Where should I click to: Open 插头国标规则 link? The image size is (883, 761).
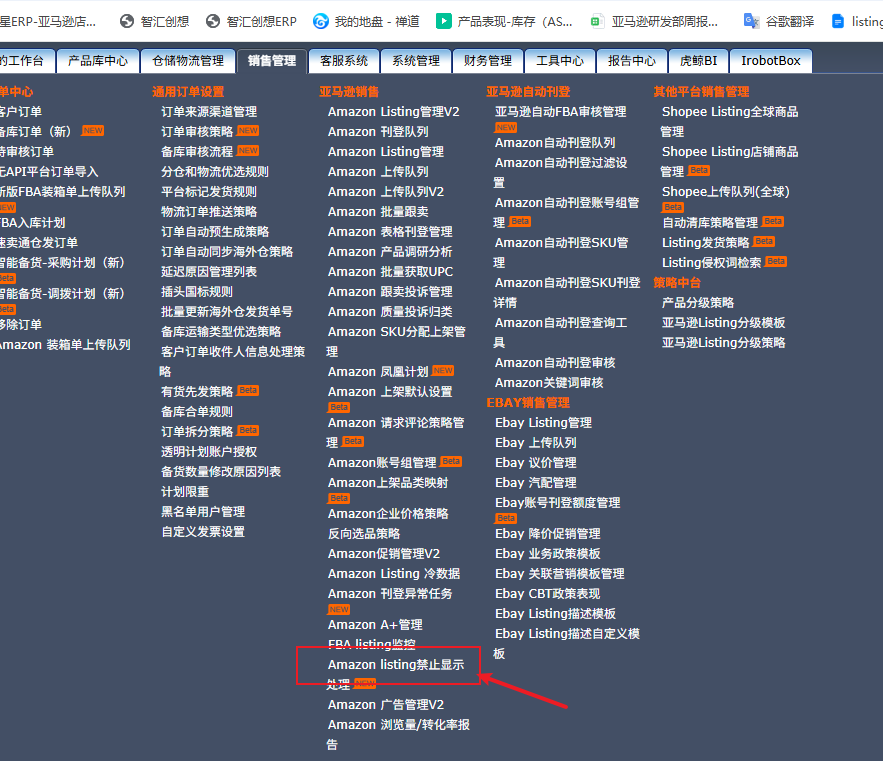197,291
